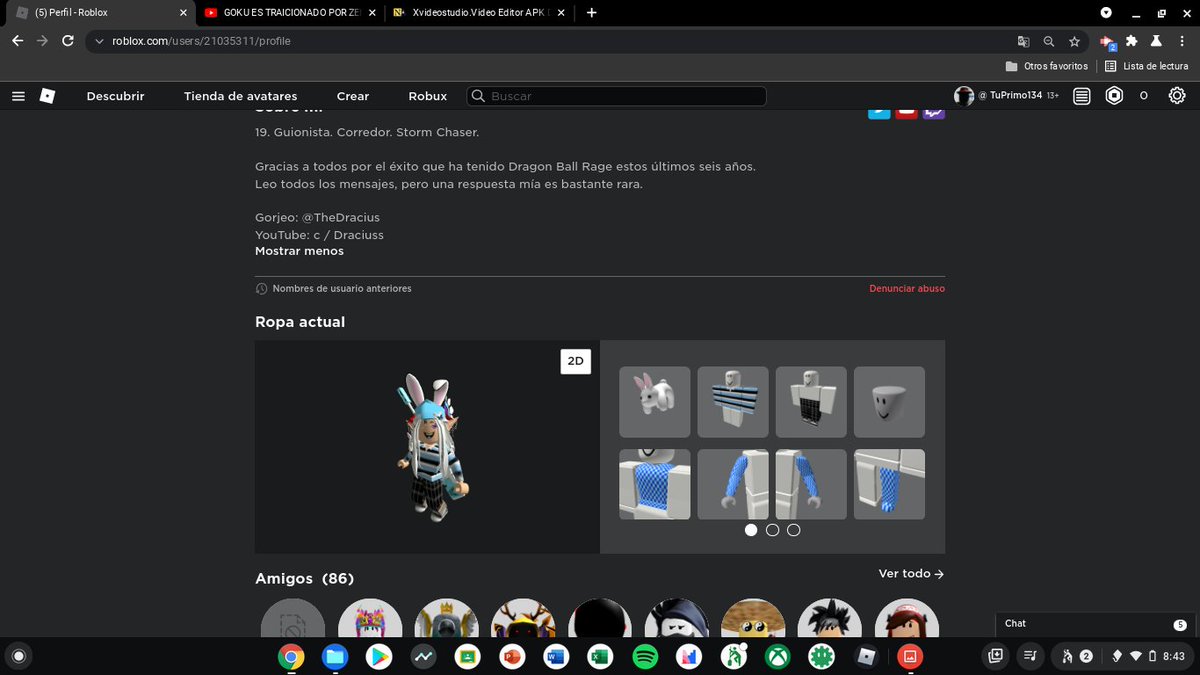Open the Roblox notifications feed icon
This screenshot has width=1200, height=675.
point(1082,96)
